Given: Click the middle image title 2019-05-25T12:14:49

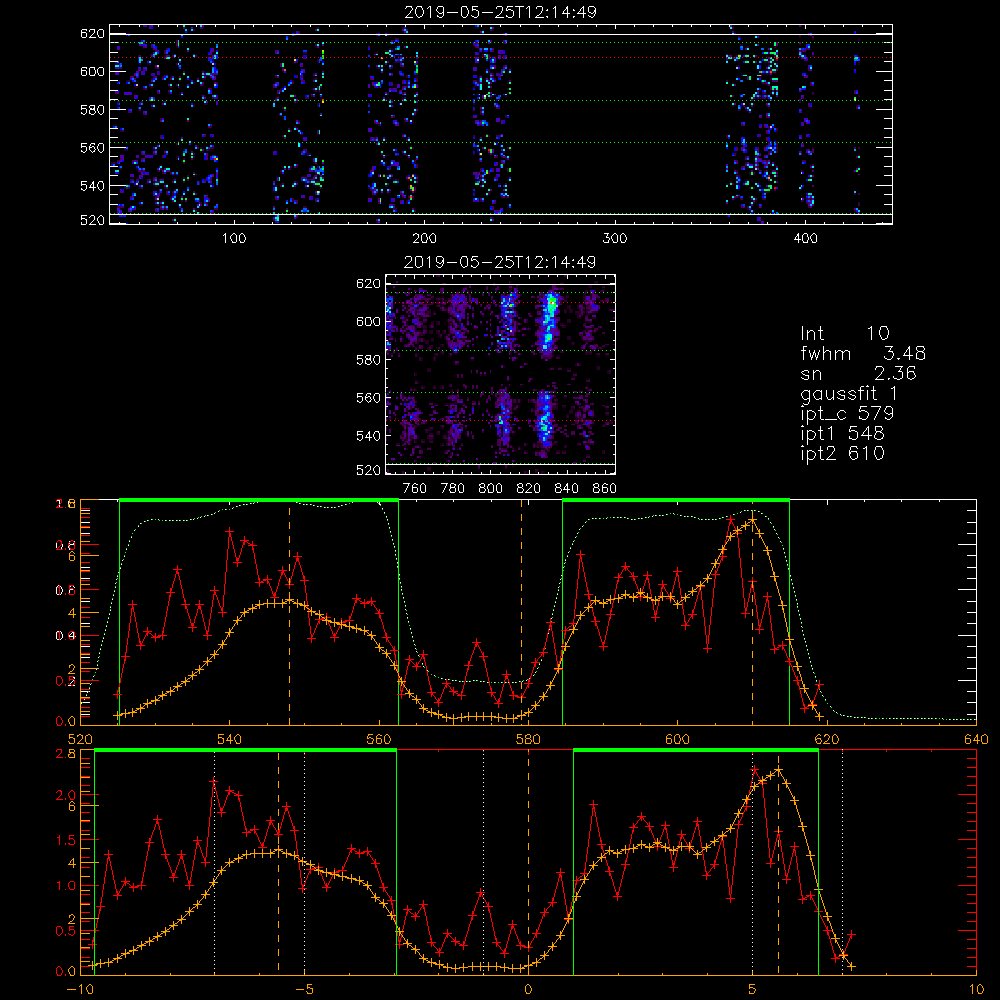Looking at the screenshot, I should (x=500, y=262).
